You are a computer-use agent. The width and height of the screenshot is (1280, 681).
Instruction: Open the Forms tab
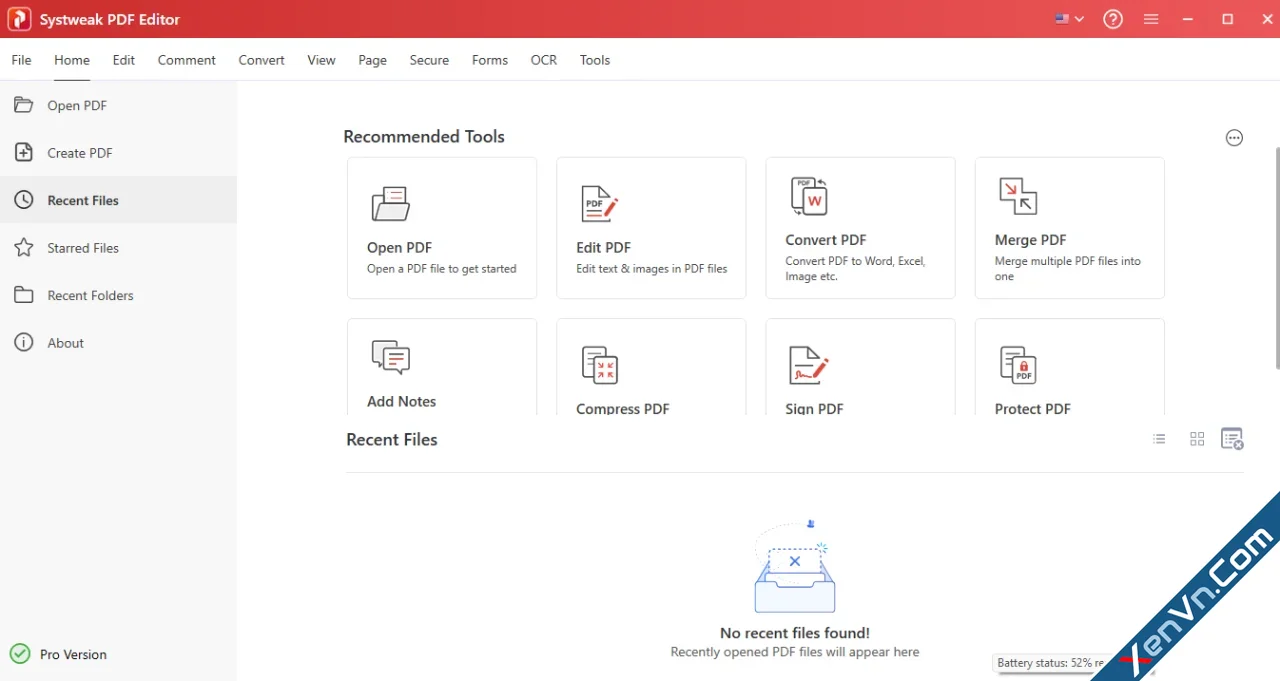coord(490,60)
